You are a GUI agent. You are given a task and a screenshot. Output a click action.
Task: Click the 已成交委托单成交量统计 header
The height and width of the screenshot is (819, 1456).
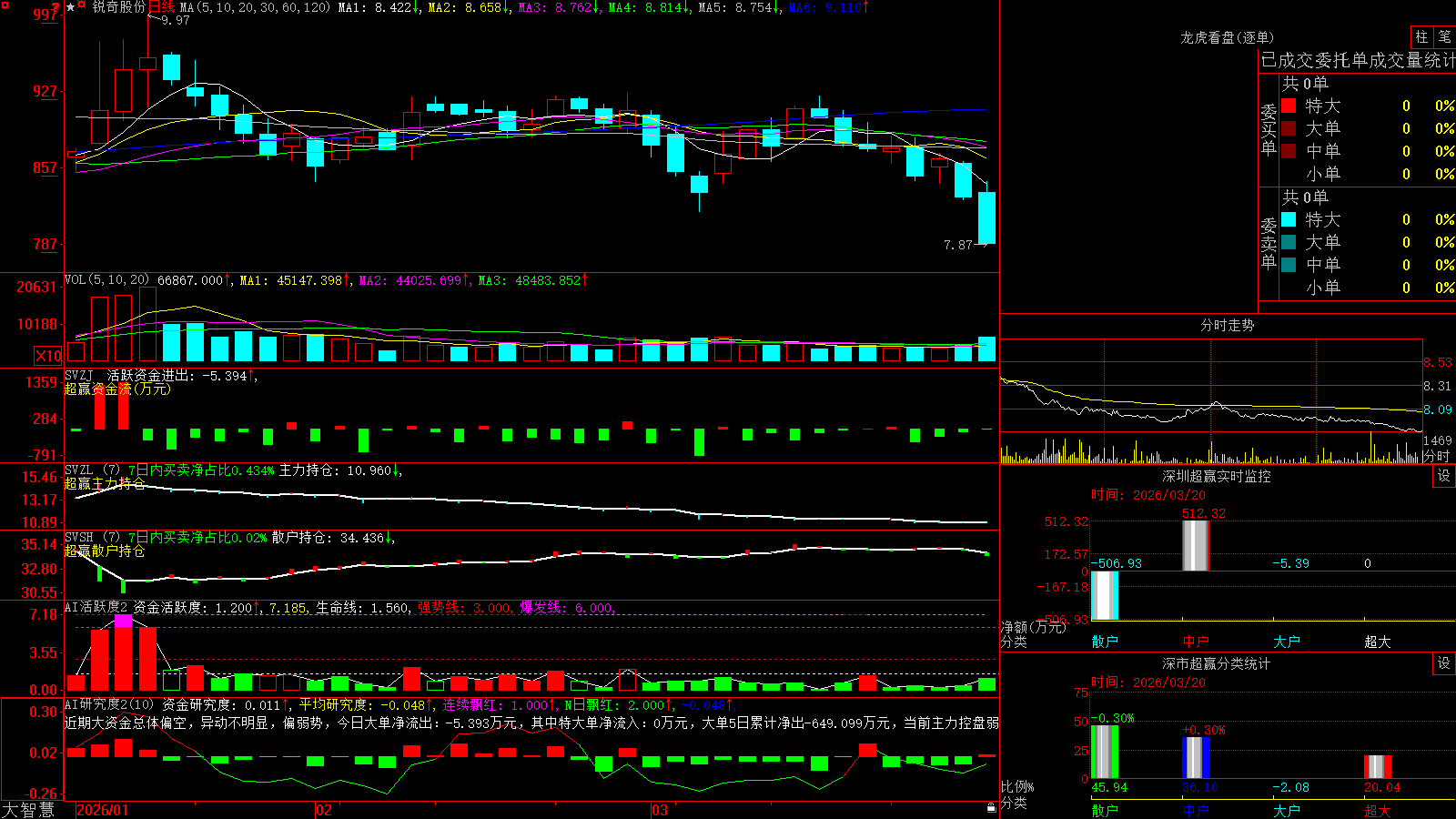pyautogui.click(x=1358, y=60)
